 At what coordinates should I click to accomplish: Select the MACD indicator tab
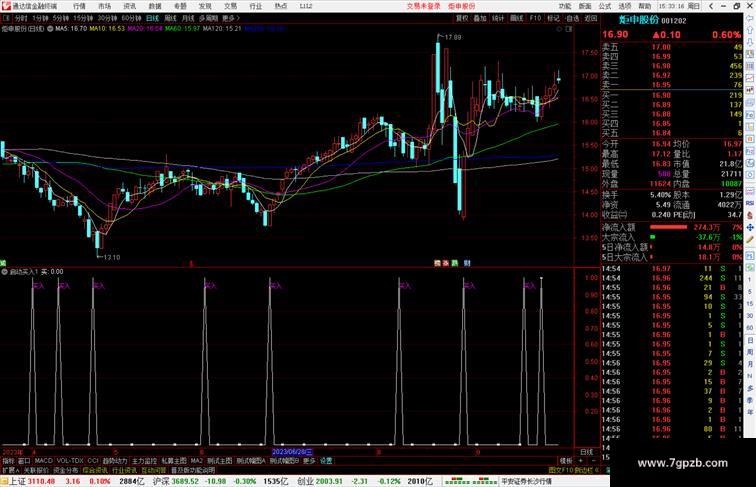tap(43, 461)
